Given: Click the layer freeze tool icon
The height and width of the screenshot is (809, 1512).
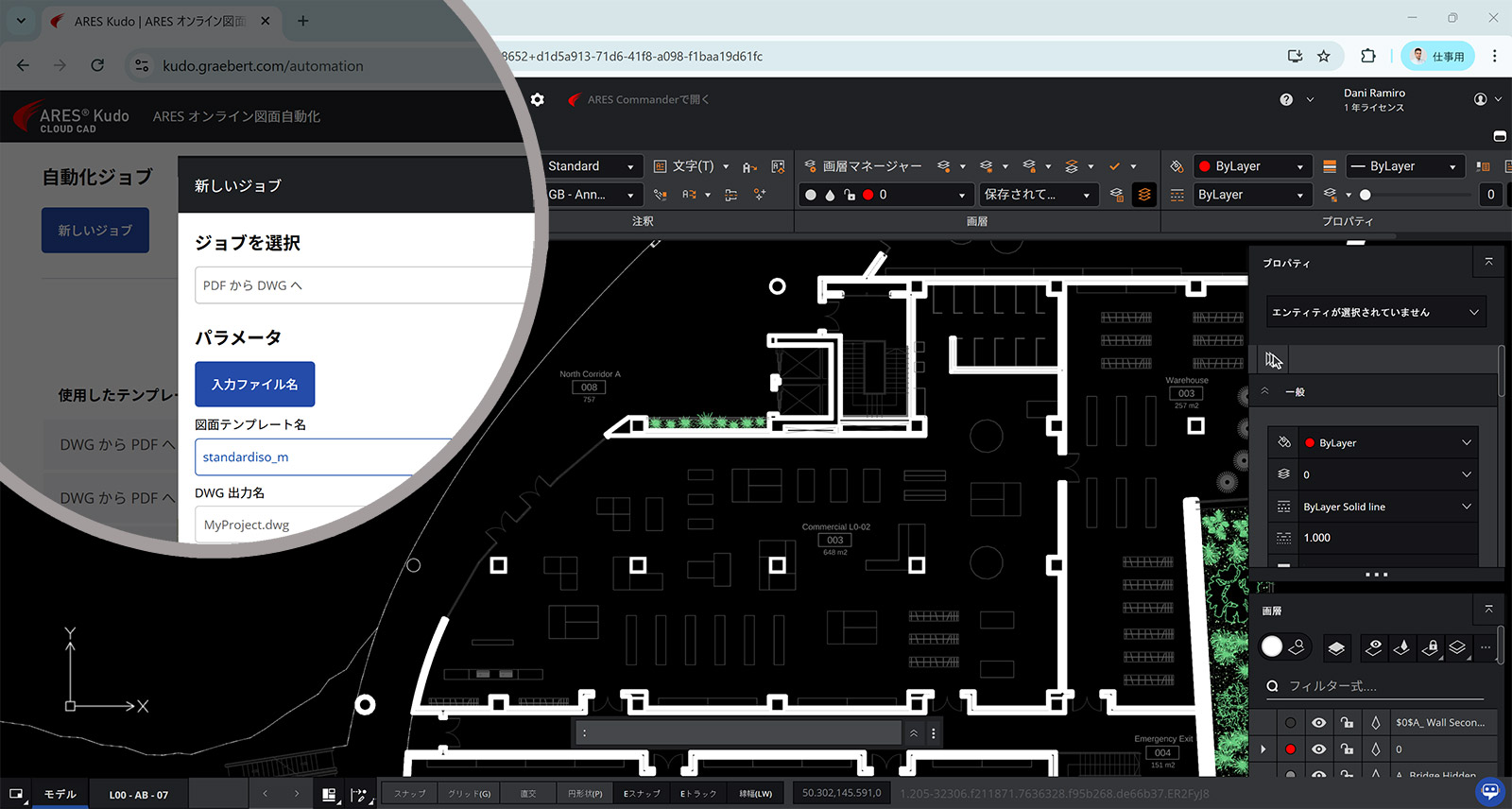Looking at the screenshot, I should [x=1402, y=647].
